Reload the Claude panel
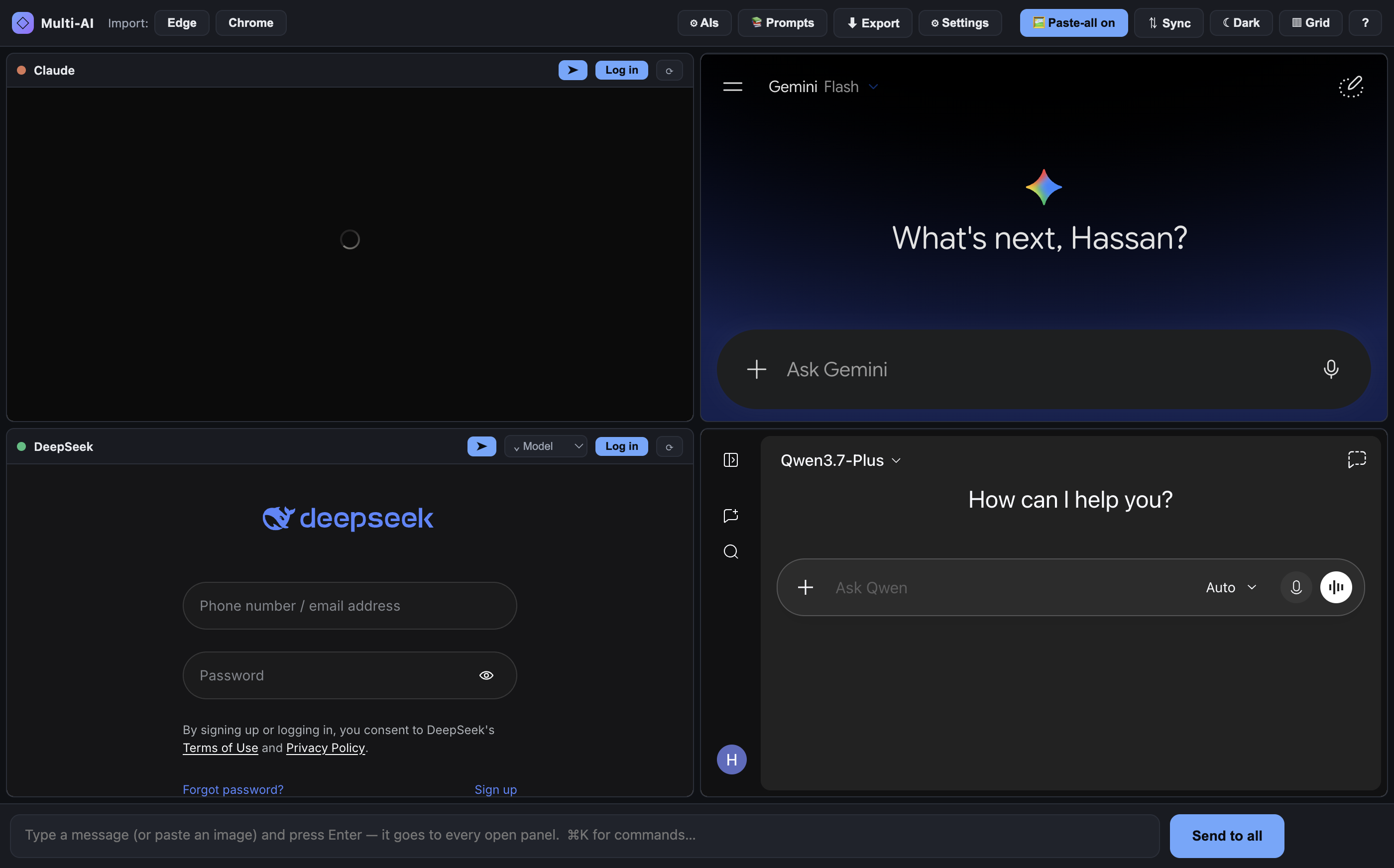 (x=669, y=71)
